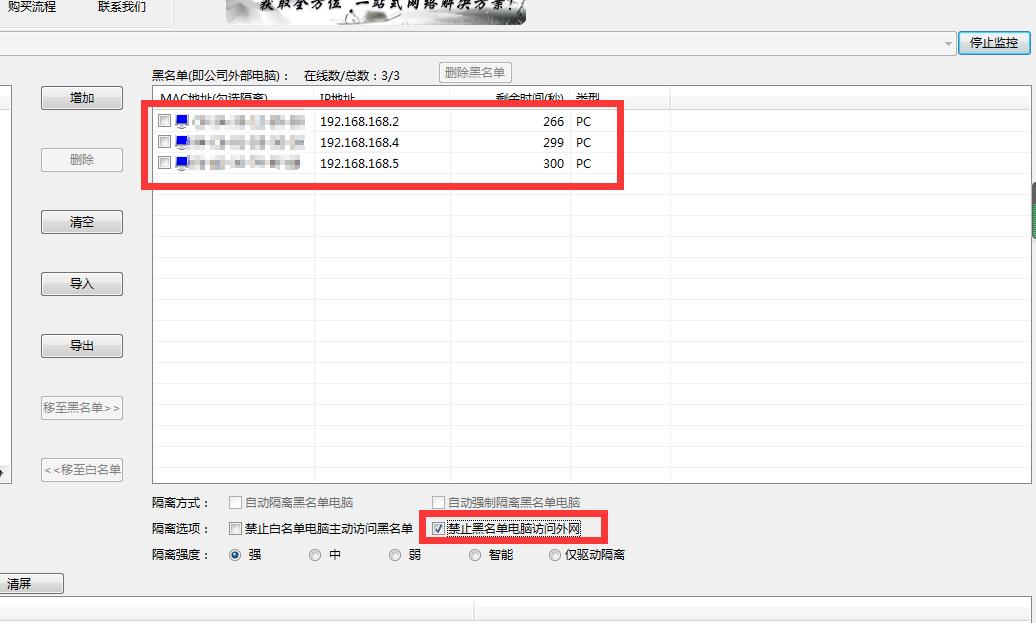
Task: Click the banner image at top
Action: [375, 12]
